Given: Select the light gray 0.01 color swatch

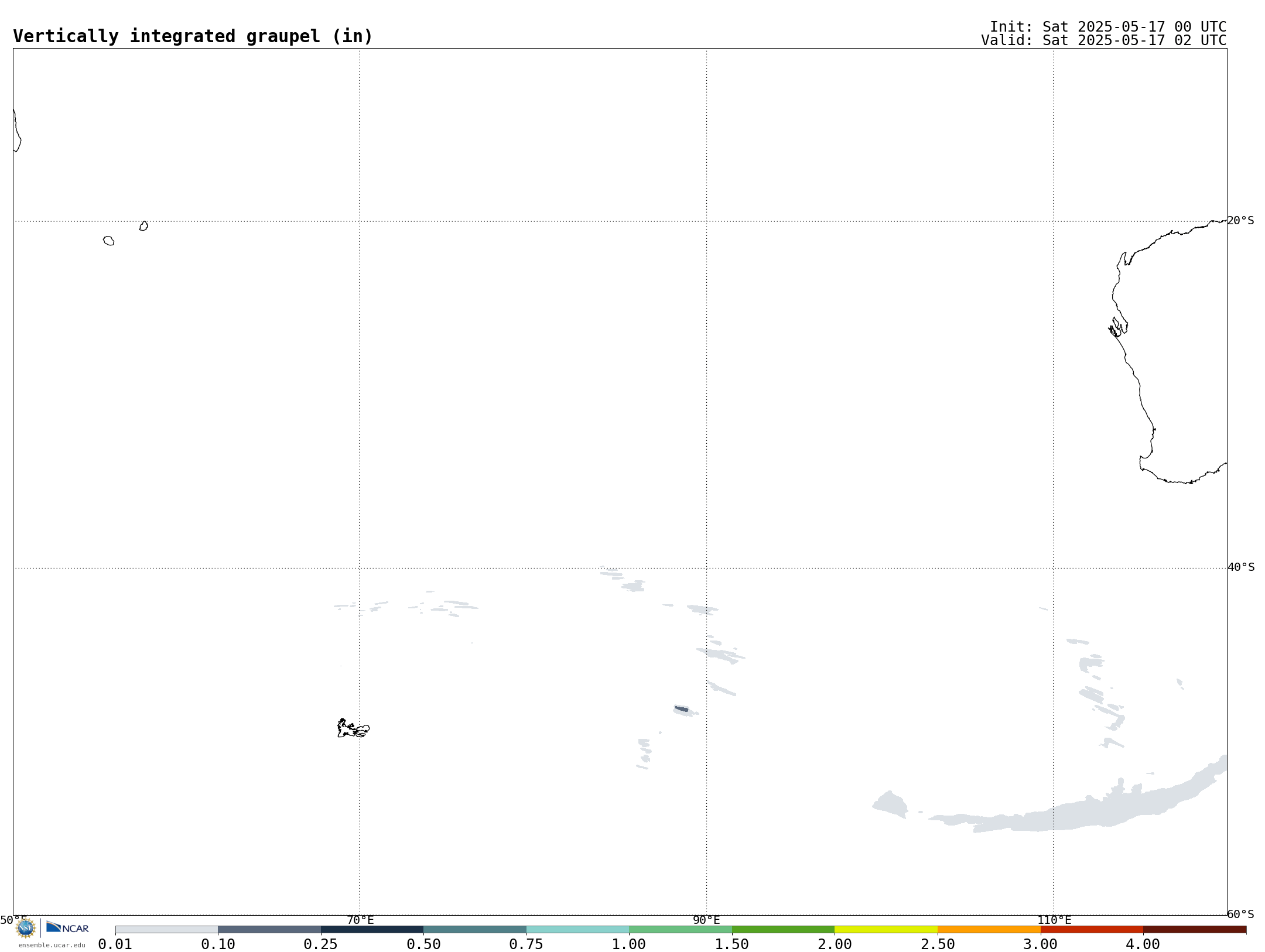Looking at the screenshot, I should [167, 929].
